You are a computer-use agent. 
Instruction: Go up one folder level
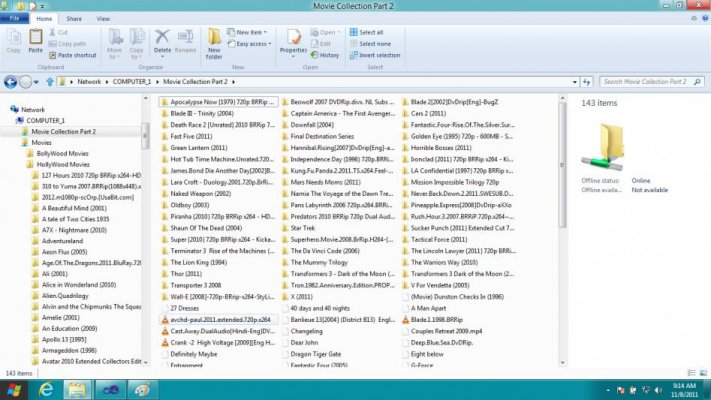(x=49, y=82)
